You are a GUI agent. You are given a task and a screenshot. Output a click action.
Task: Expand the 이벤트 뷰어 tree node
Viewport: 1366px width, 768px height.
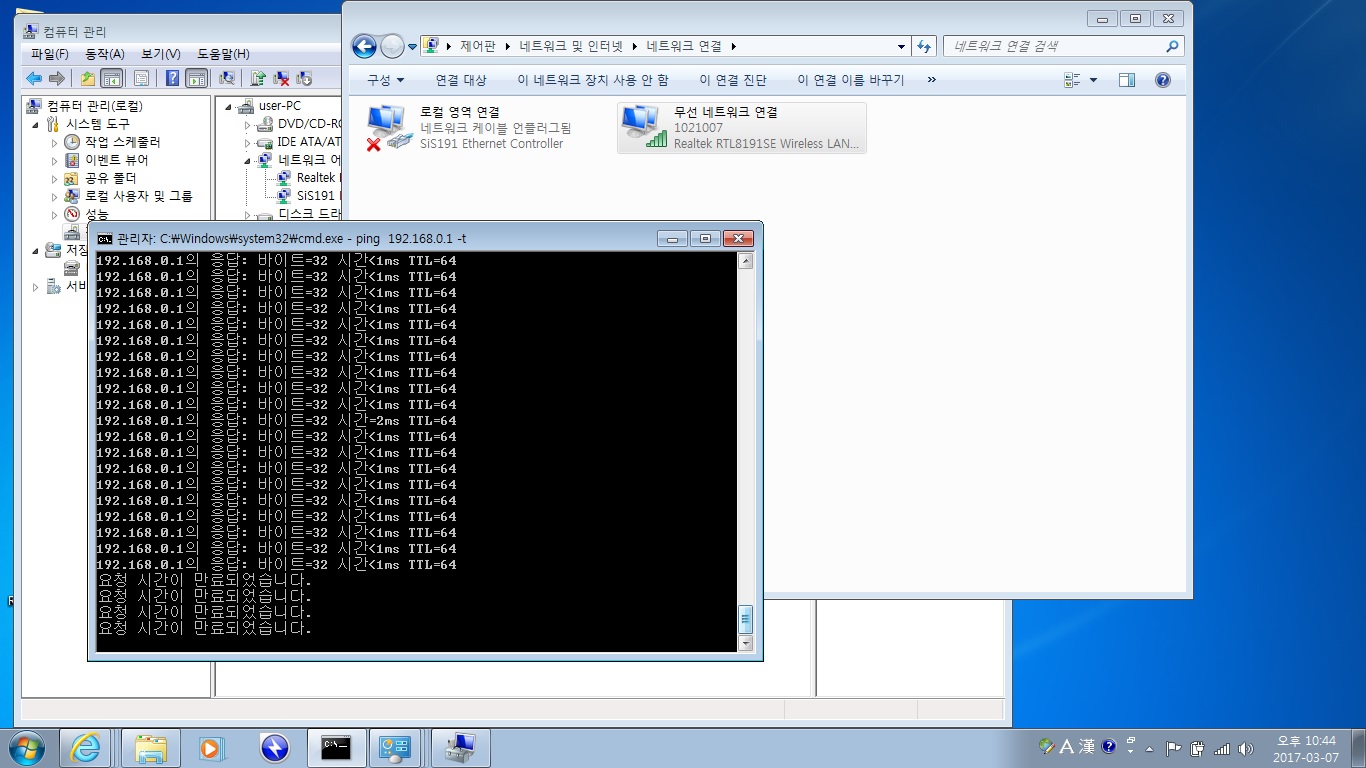[55, 160]
